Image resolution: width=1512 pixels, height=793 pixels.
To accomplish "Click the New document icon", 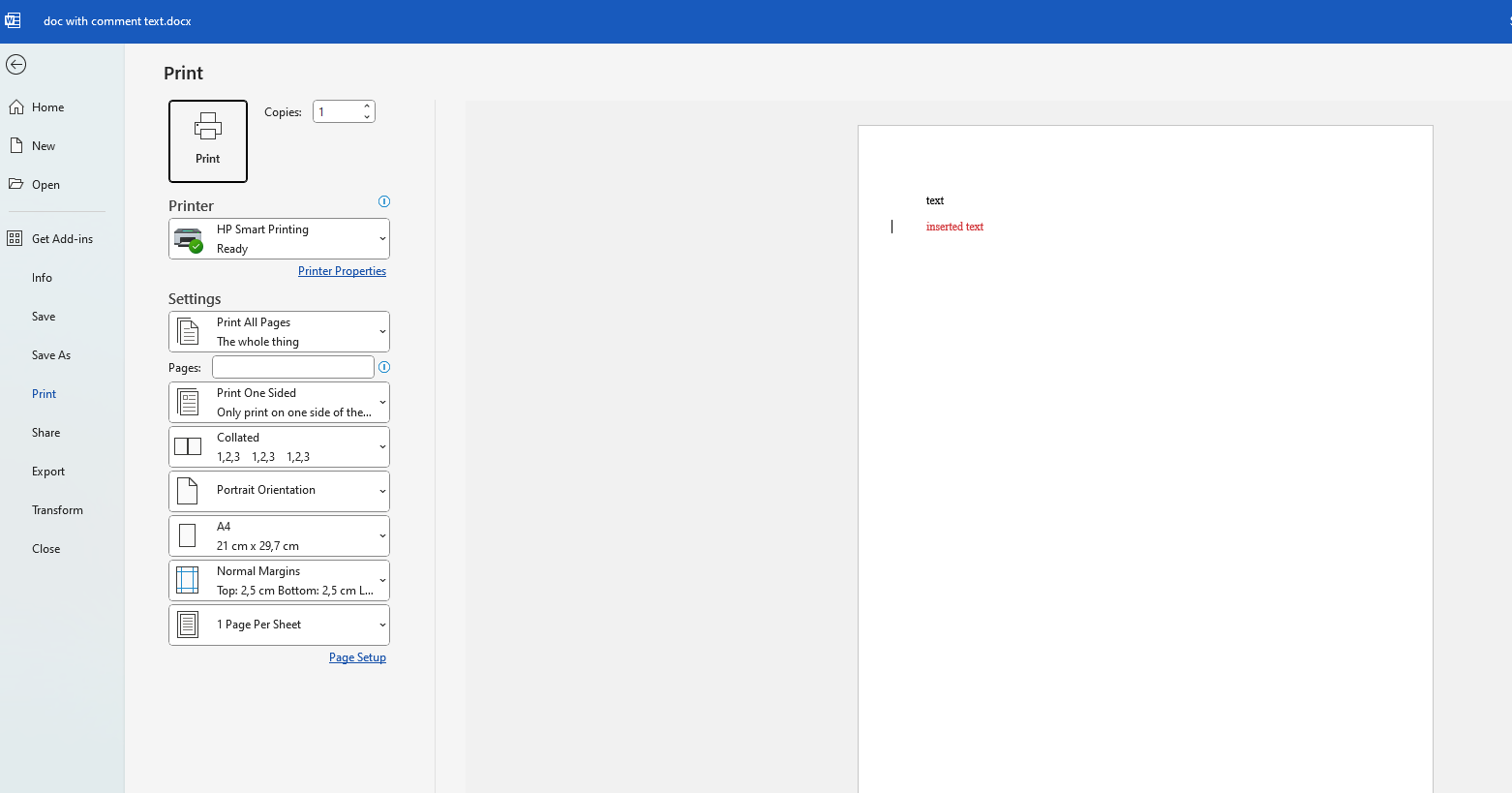I will [x=15, y=145].
